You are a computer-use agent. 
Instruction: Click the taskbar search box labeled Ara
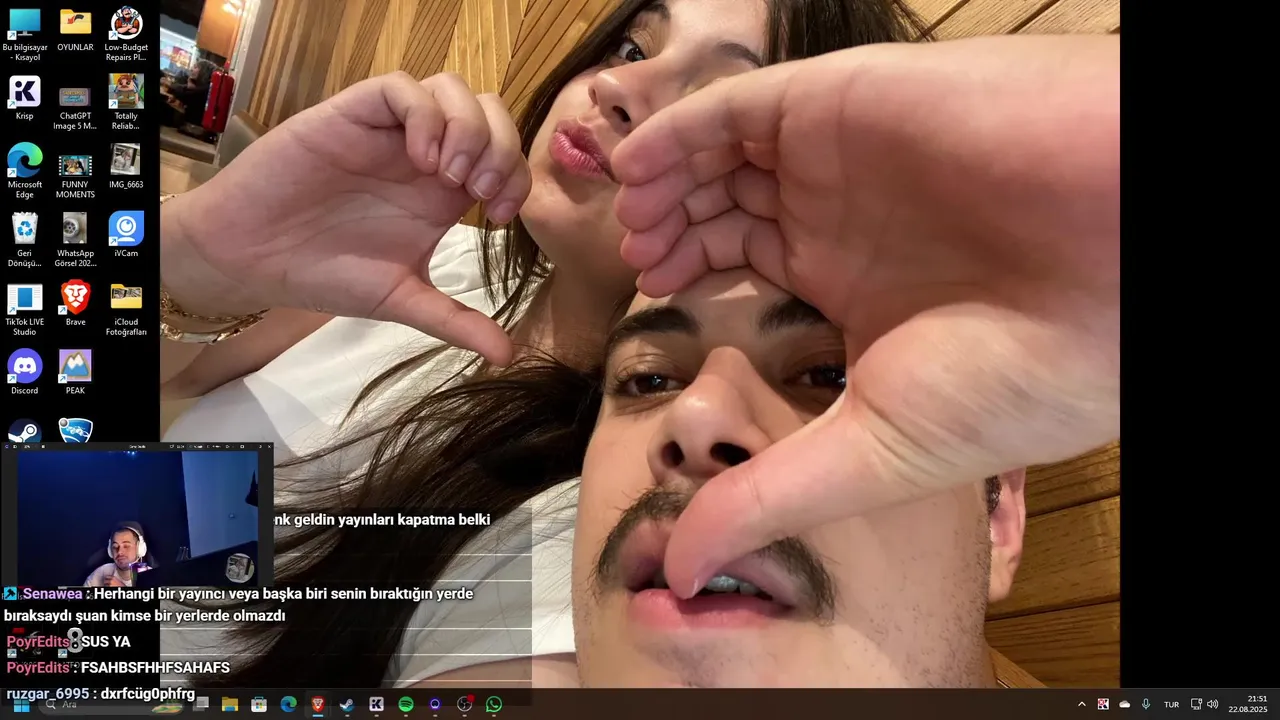(x=110, y=705)
